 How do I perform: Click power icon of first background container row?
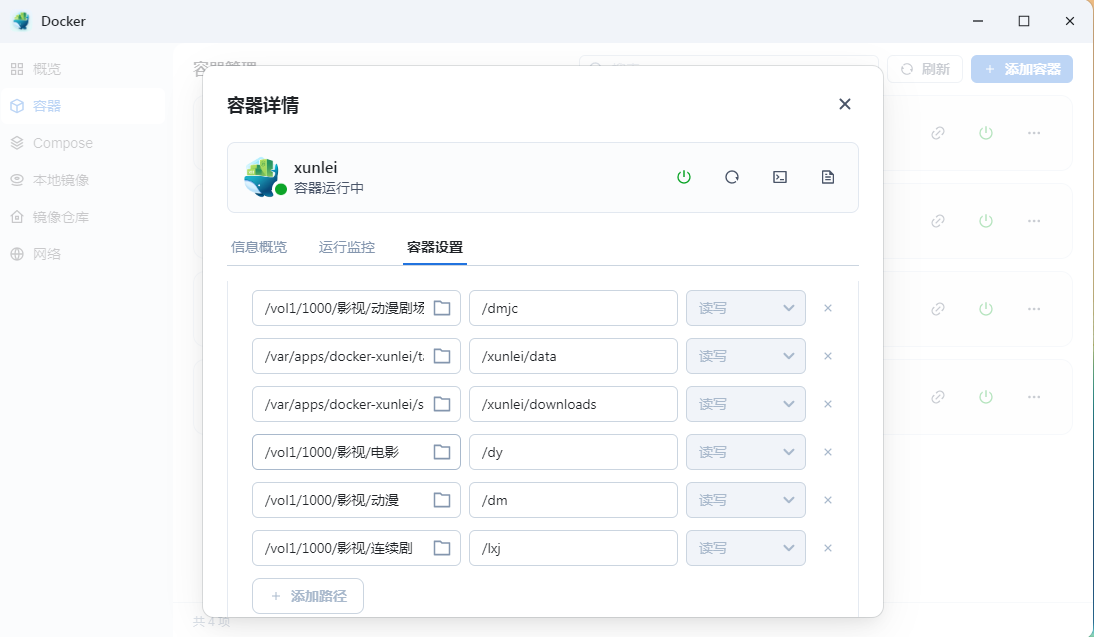click(986, 133)
